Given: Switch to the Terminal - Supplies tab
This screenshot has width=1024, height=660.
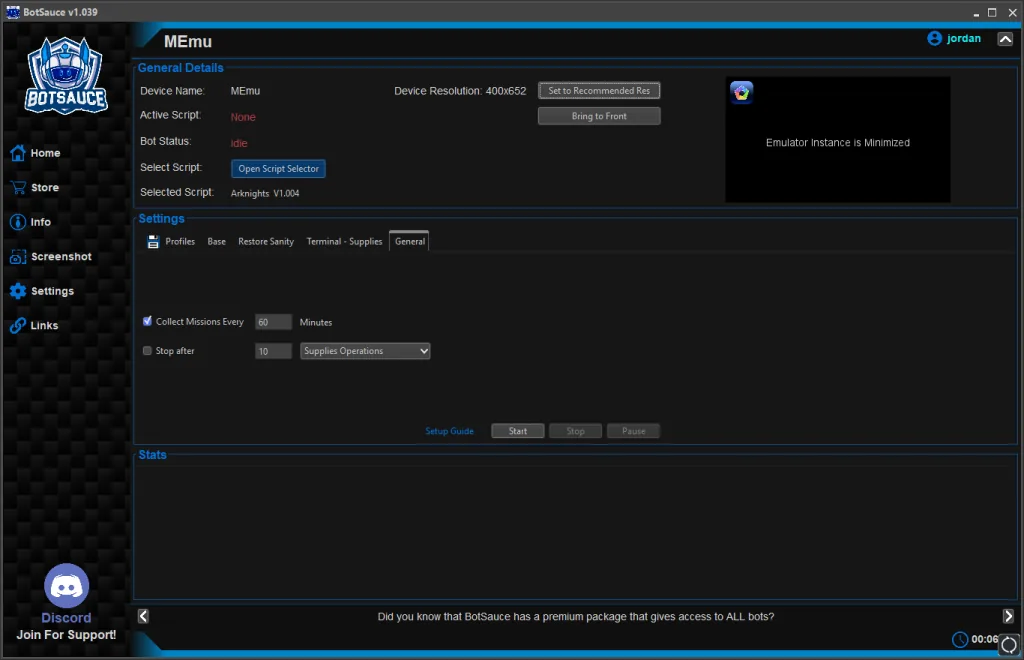Looking at the screenshot, I should coord(344,242).
